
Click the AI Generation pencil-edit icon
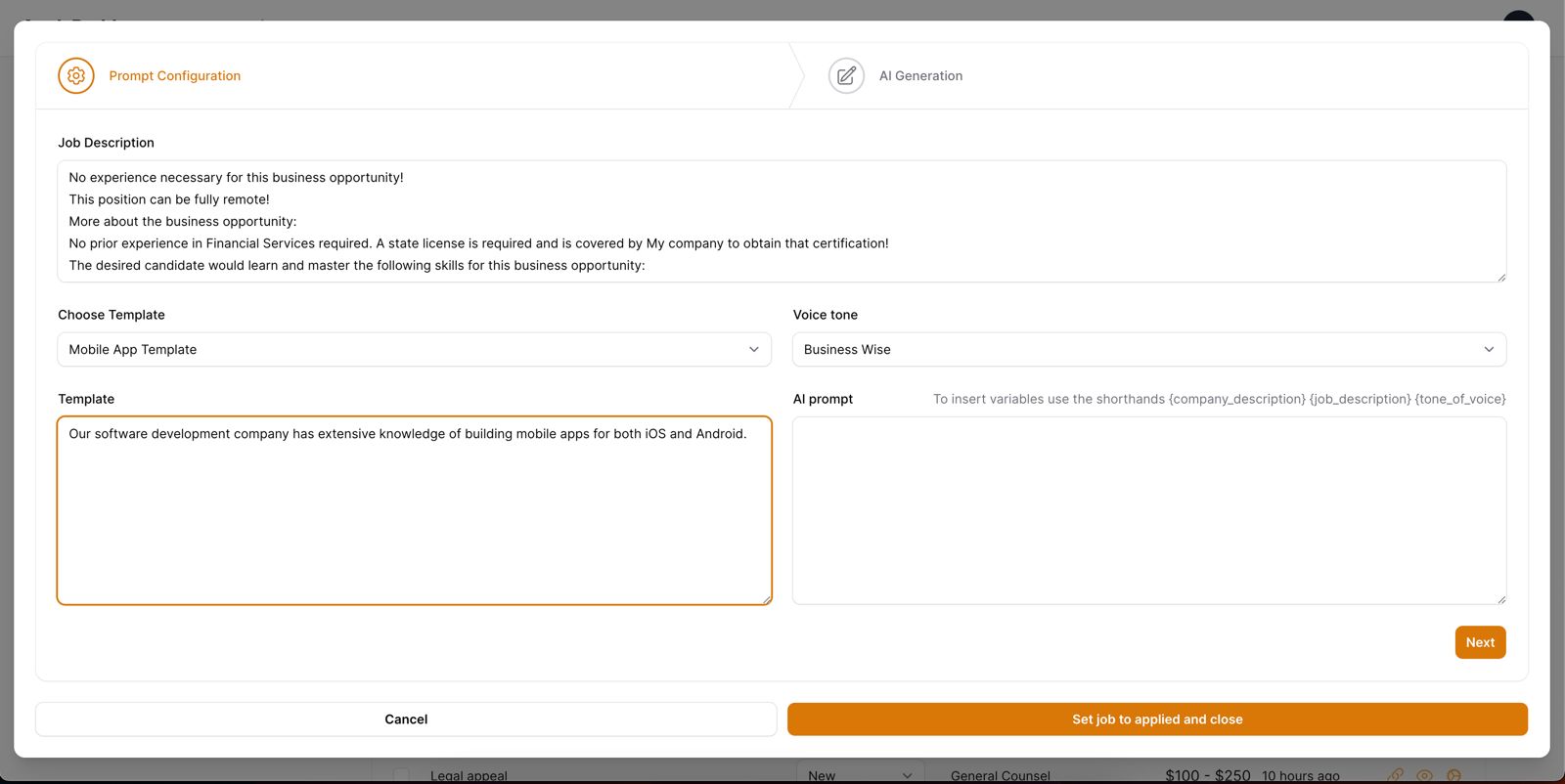click(x=846, y=75)
